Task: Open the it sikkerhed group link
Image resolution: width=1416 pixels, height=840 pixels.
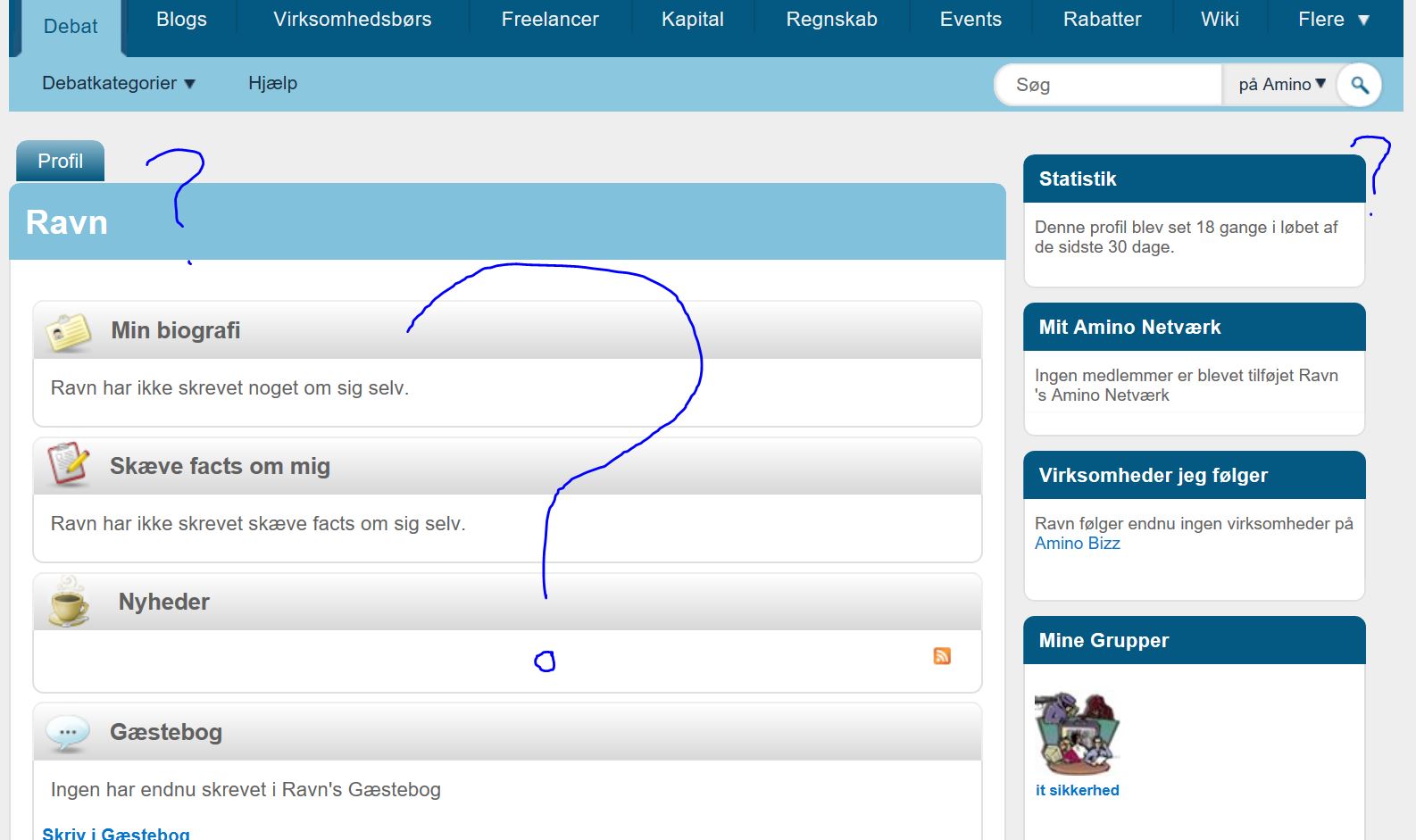Action: point(1077,790)
